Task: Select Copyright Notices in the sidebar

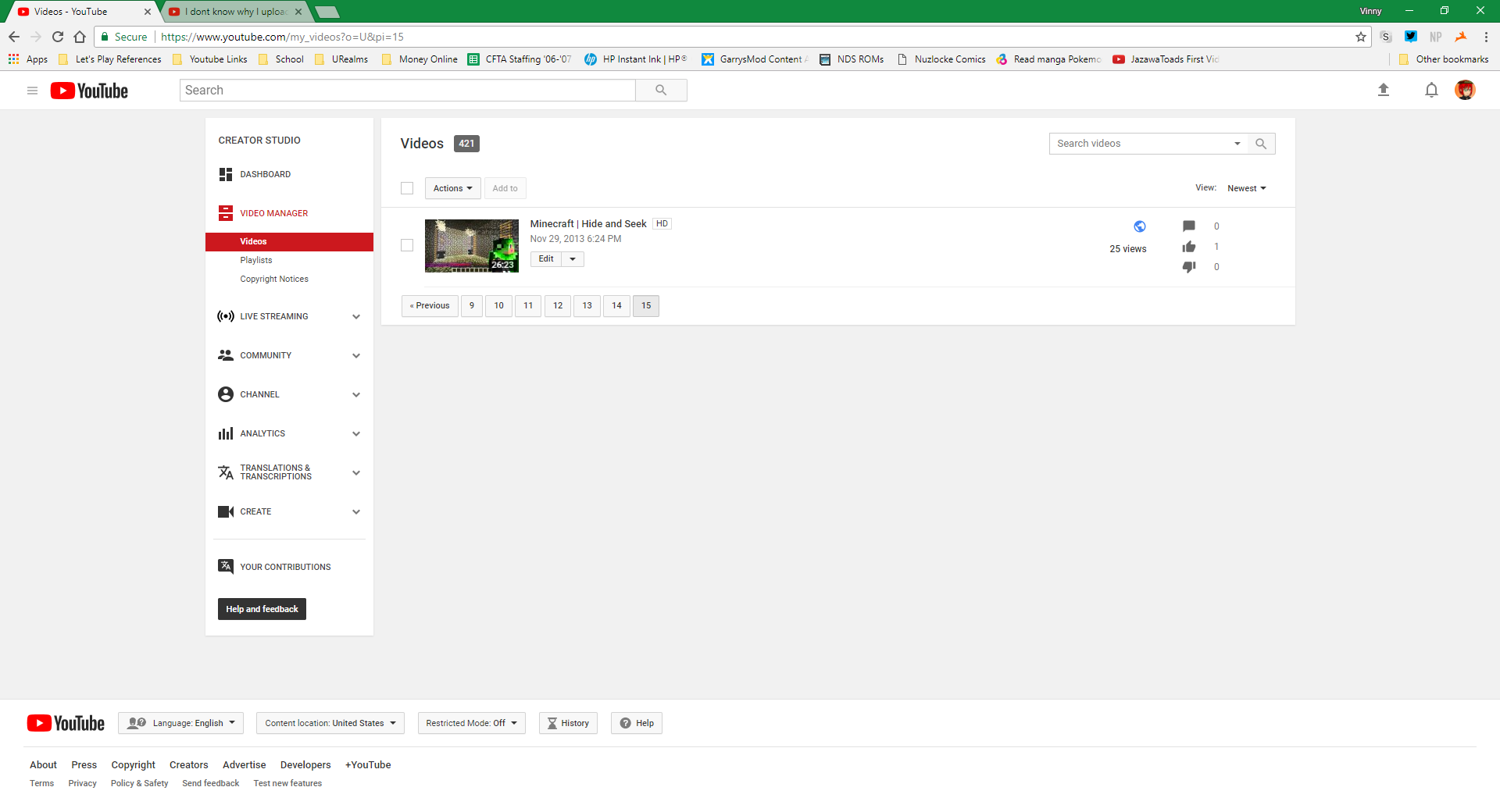Action: [x=274, y=279]
